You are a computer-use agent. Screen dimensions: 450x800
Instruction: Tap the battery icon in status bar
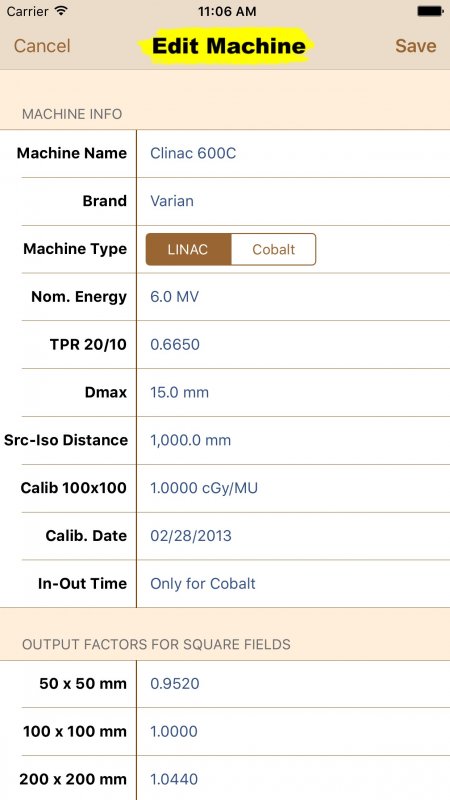pos(430,11)
